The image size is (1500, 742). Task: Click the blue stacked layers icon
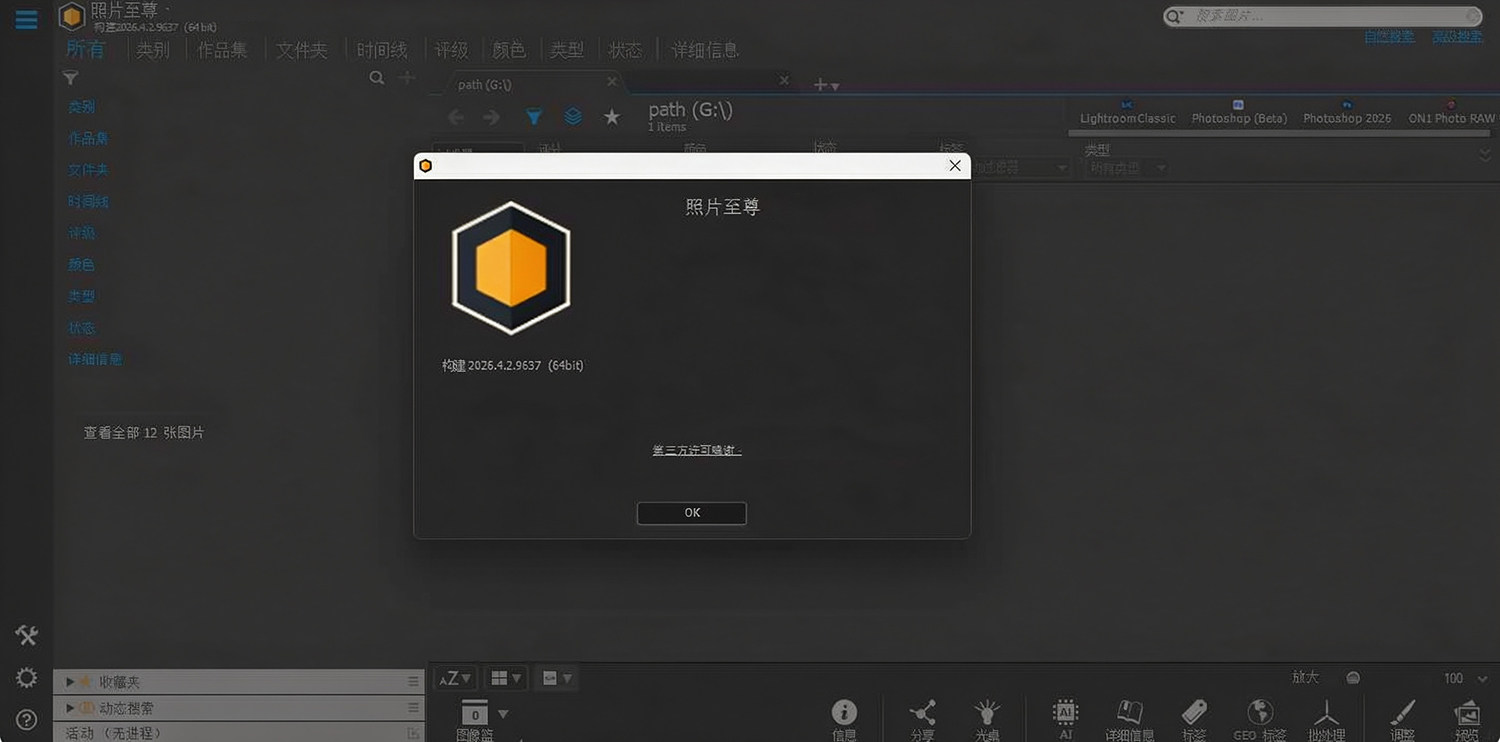click(573, 117)
